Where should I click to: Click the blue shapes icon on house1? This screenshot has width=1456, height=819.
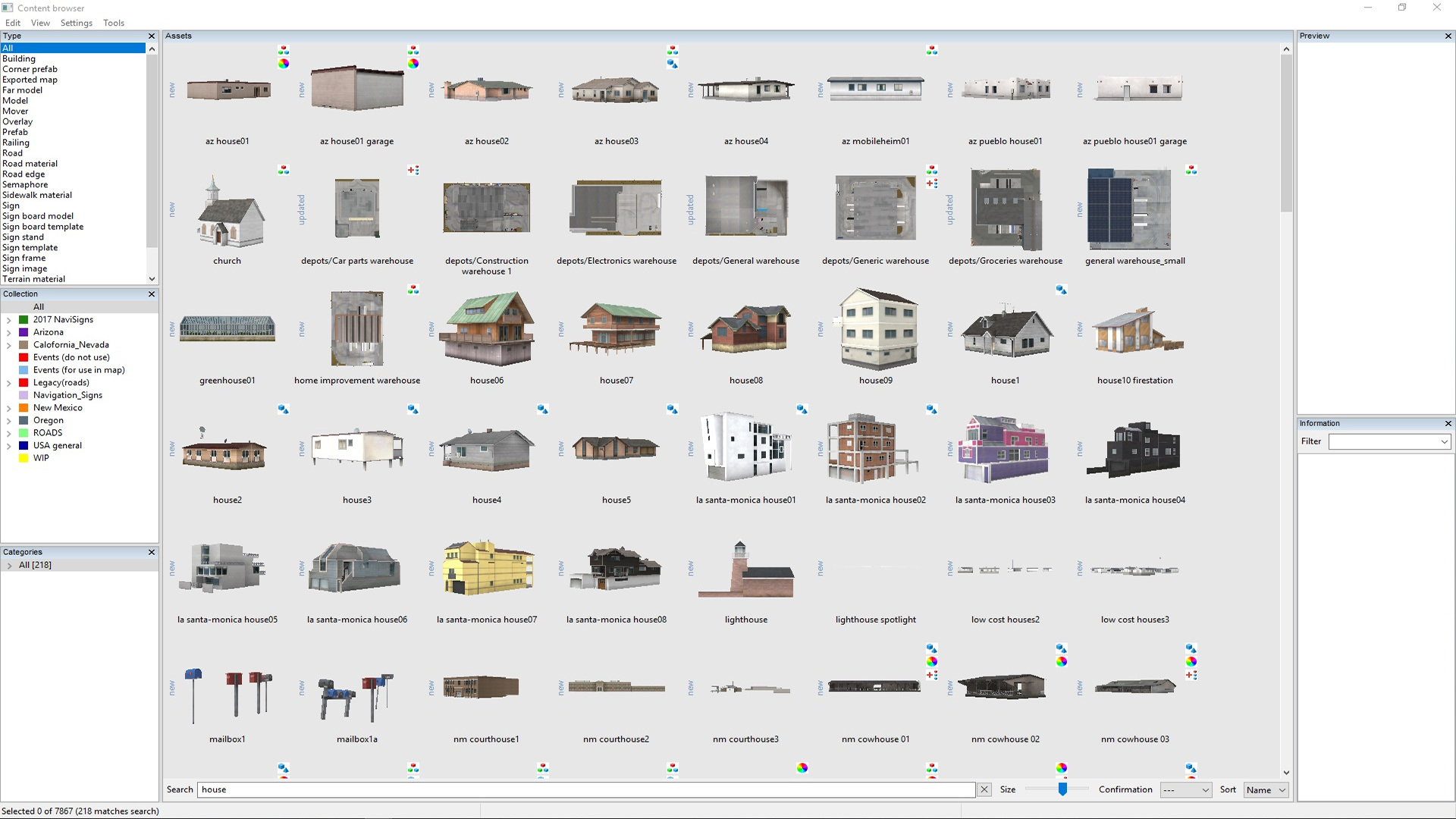coord(1062,290)
